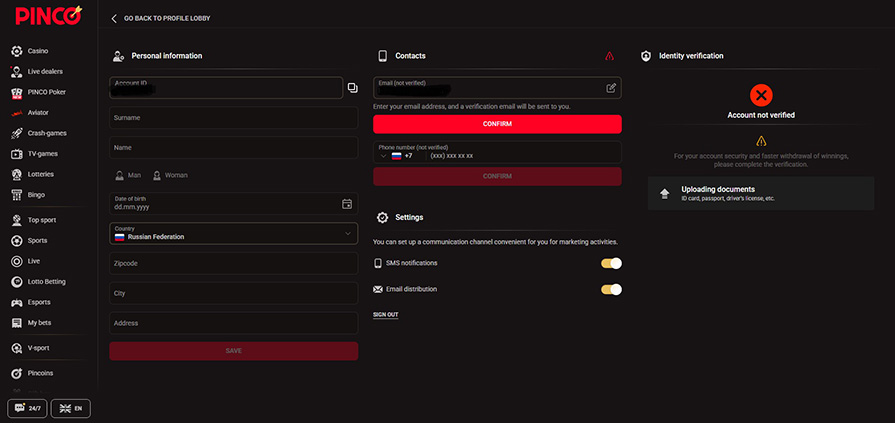Open the 24/7 support chat
895x423 pixels.
point(27,409)
